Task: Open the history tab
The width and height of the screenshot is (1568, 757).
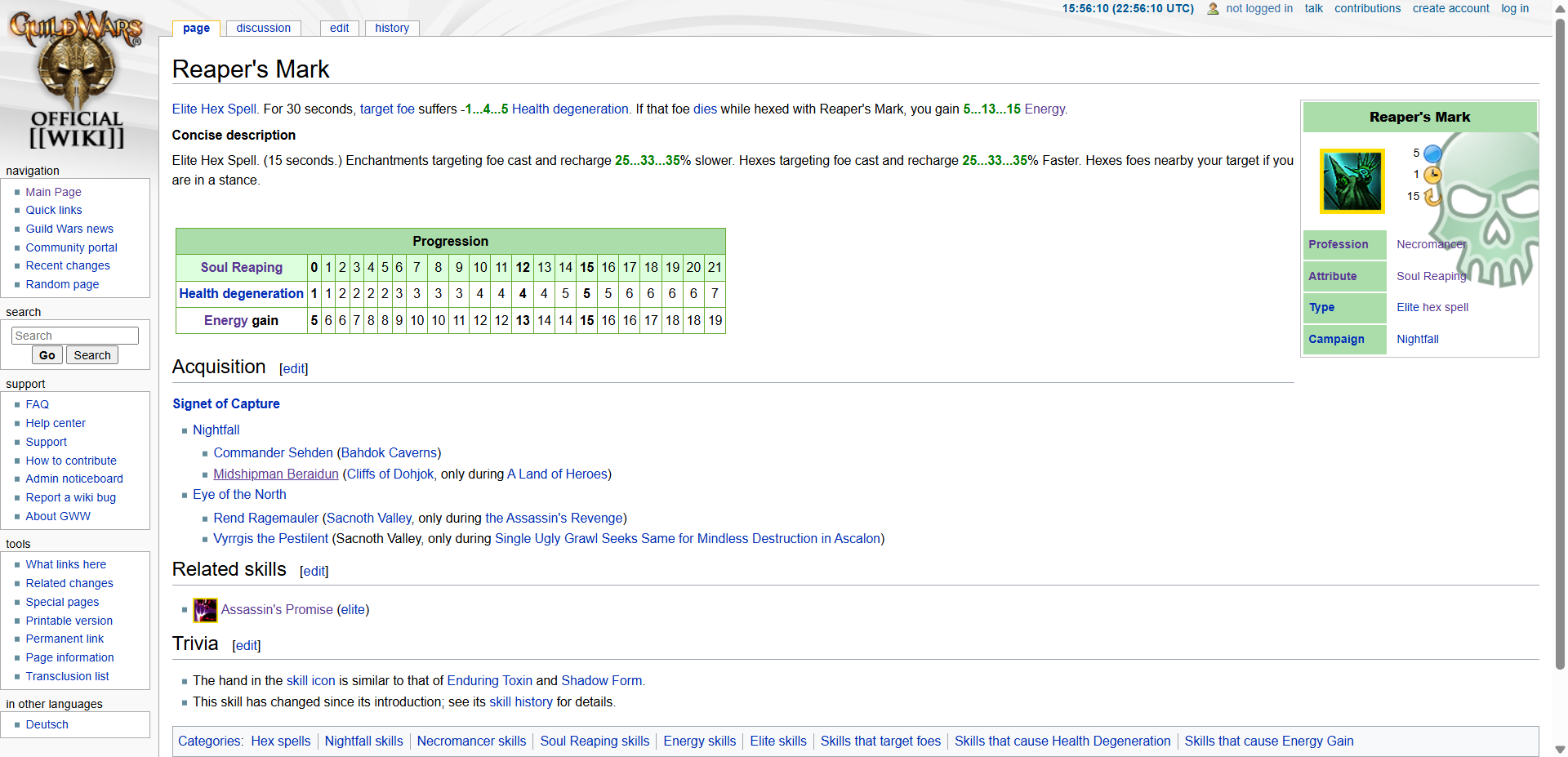Action: click(392, 28)
